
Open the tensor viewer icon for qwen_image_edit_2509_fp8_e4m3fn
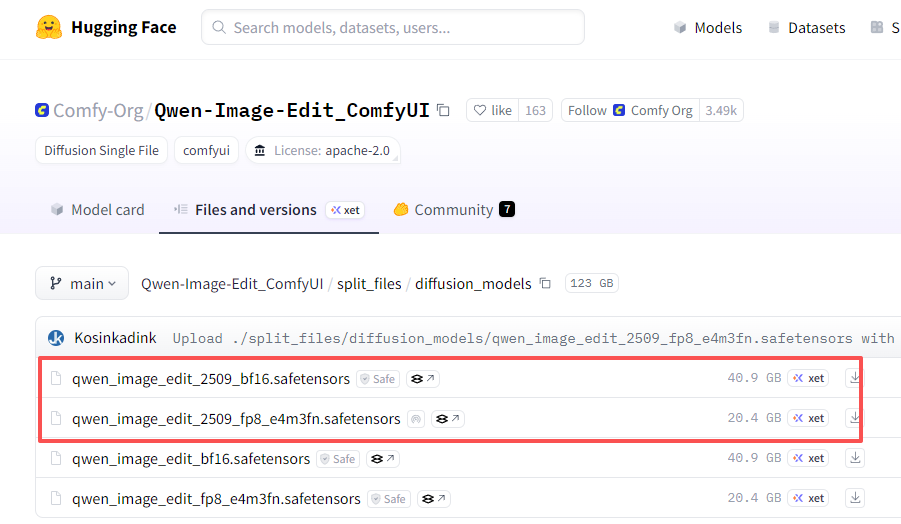pos(448,419)
